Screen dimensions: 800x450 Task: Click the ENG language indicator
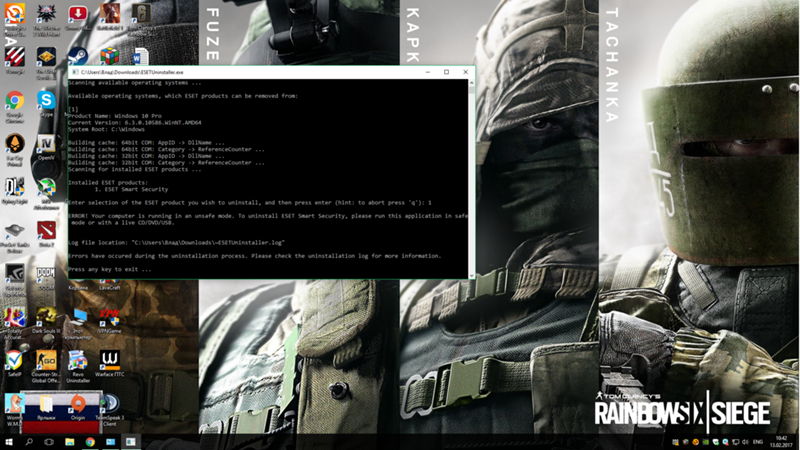click(758, 442)
